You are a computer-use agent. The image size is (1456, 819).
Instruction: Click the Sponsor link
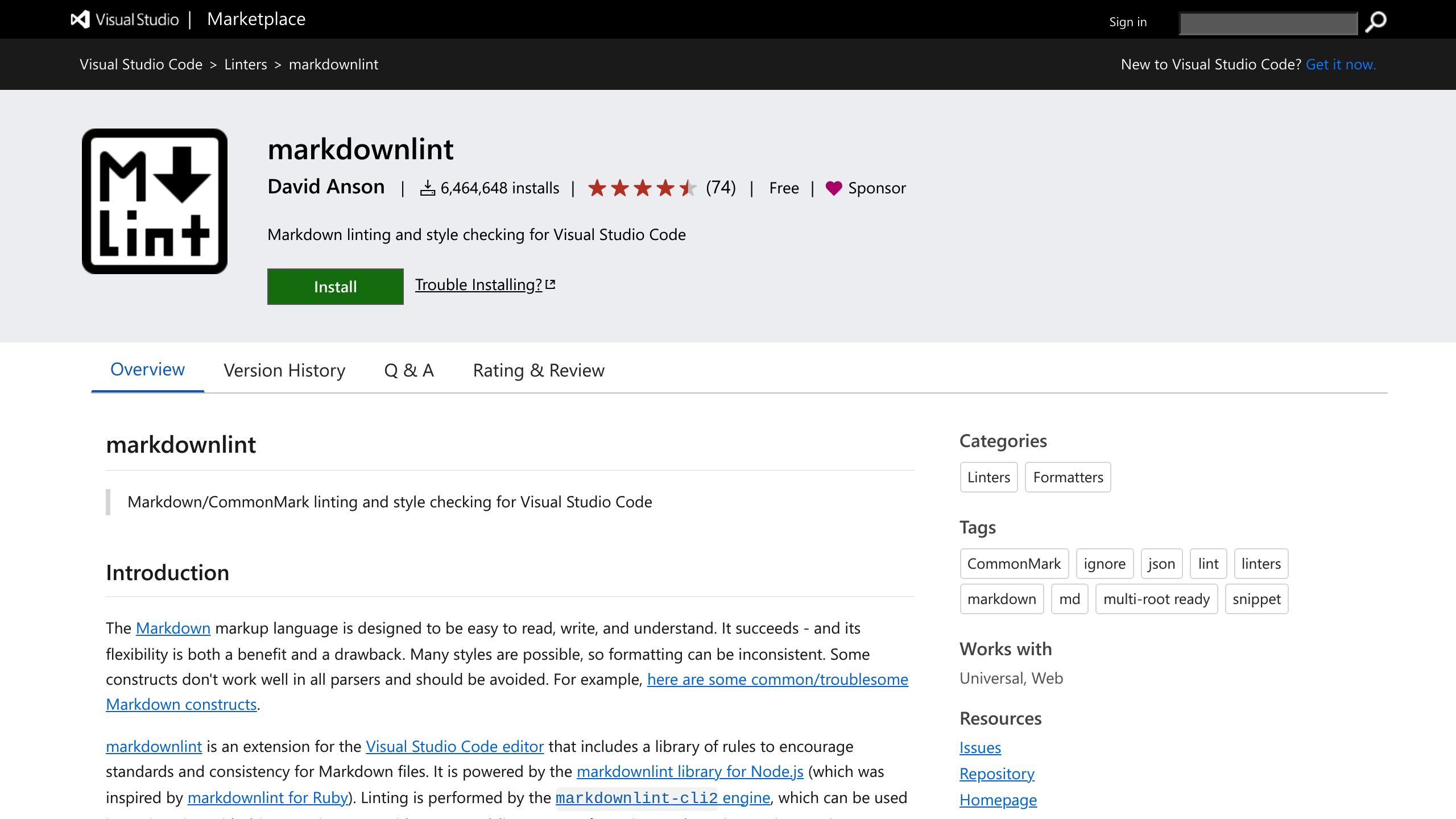pyautogui.click(x=877, y=188)
